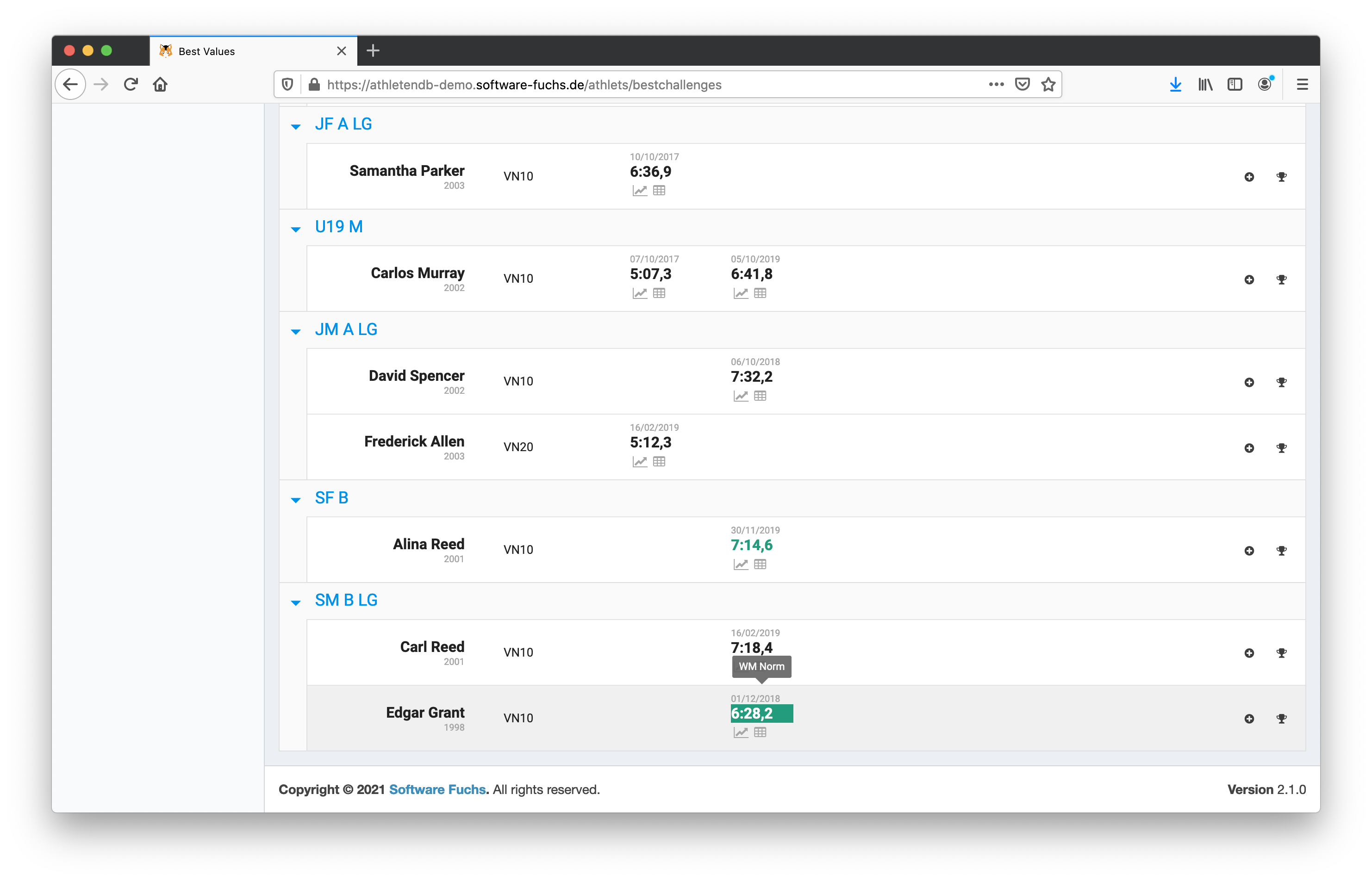Collapse the JM A LG group arrow

tap(296, 332)
